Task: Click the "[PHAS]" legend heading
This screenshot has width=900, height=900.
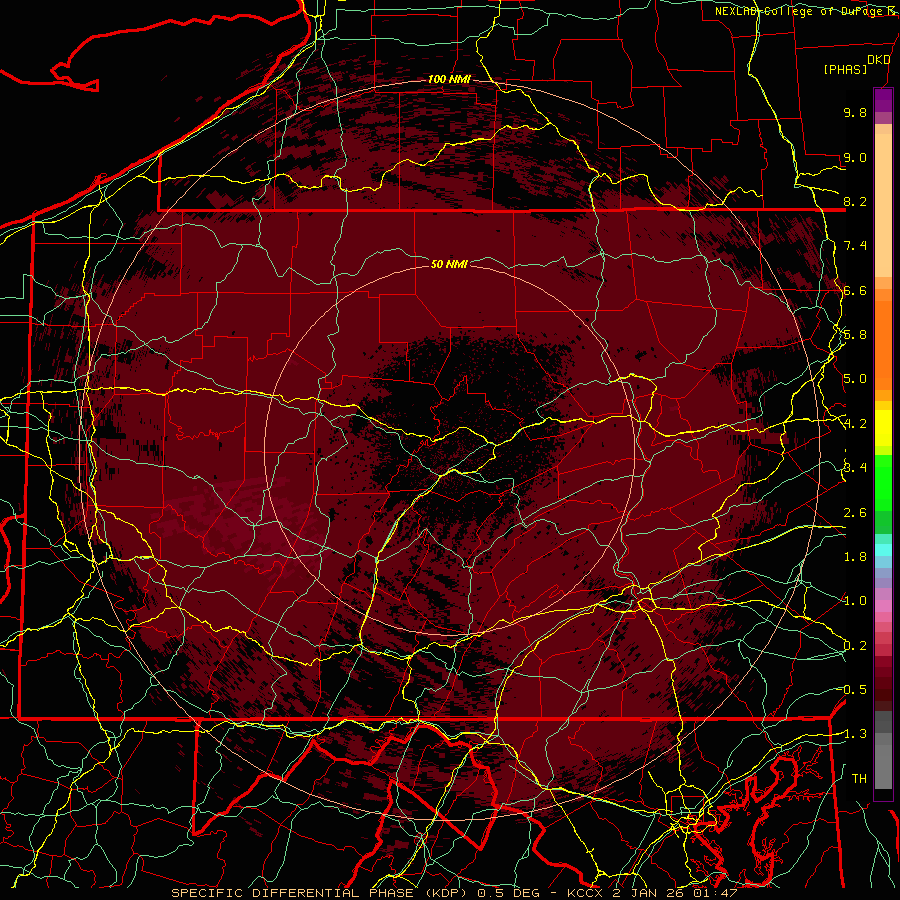Action: pyautogui.click(x=845, y=69)
